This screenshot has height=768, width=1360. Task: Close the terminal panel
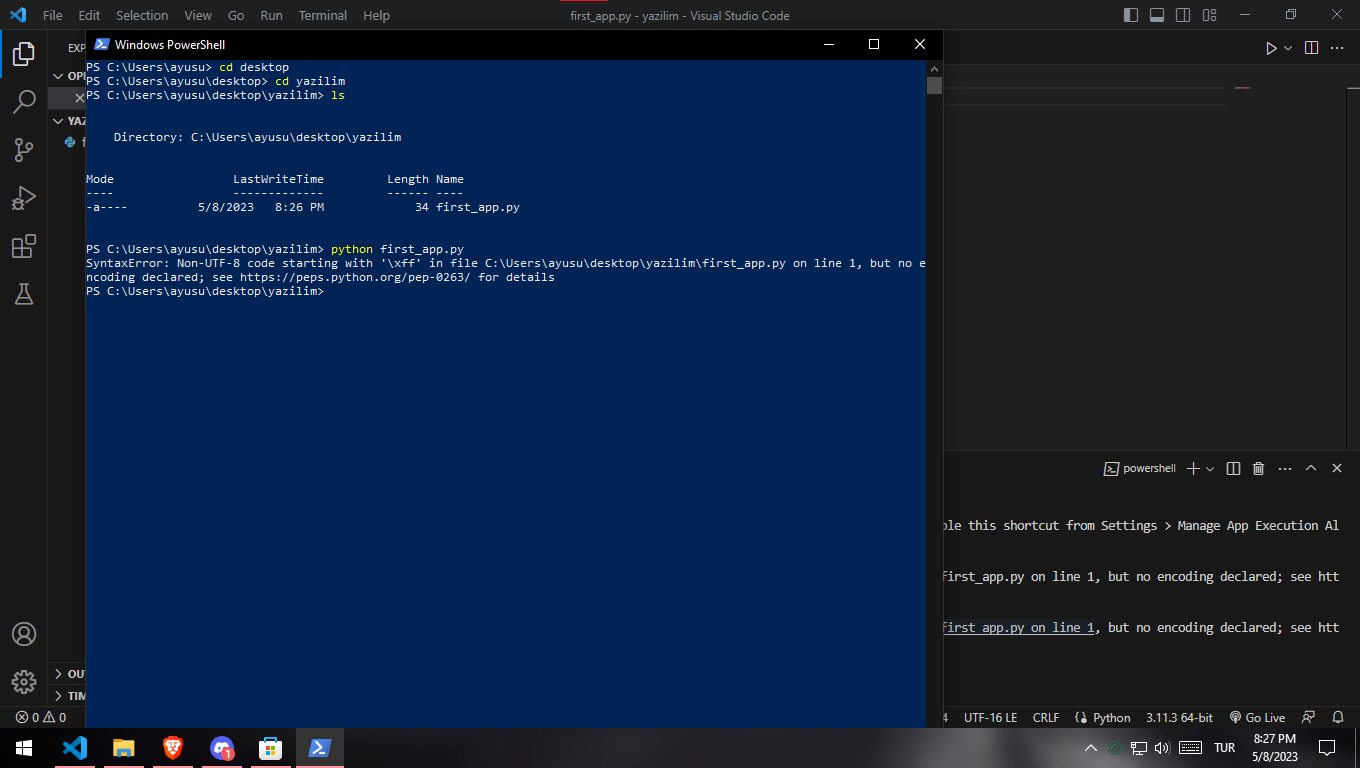(x=1337, y=468)
